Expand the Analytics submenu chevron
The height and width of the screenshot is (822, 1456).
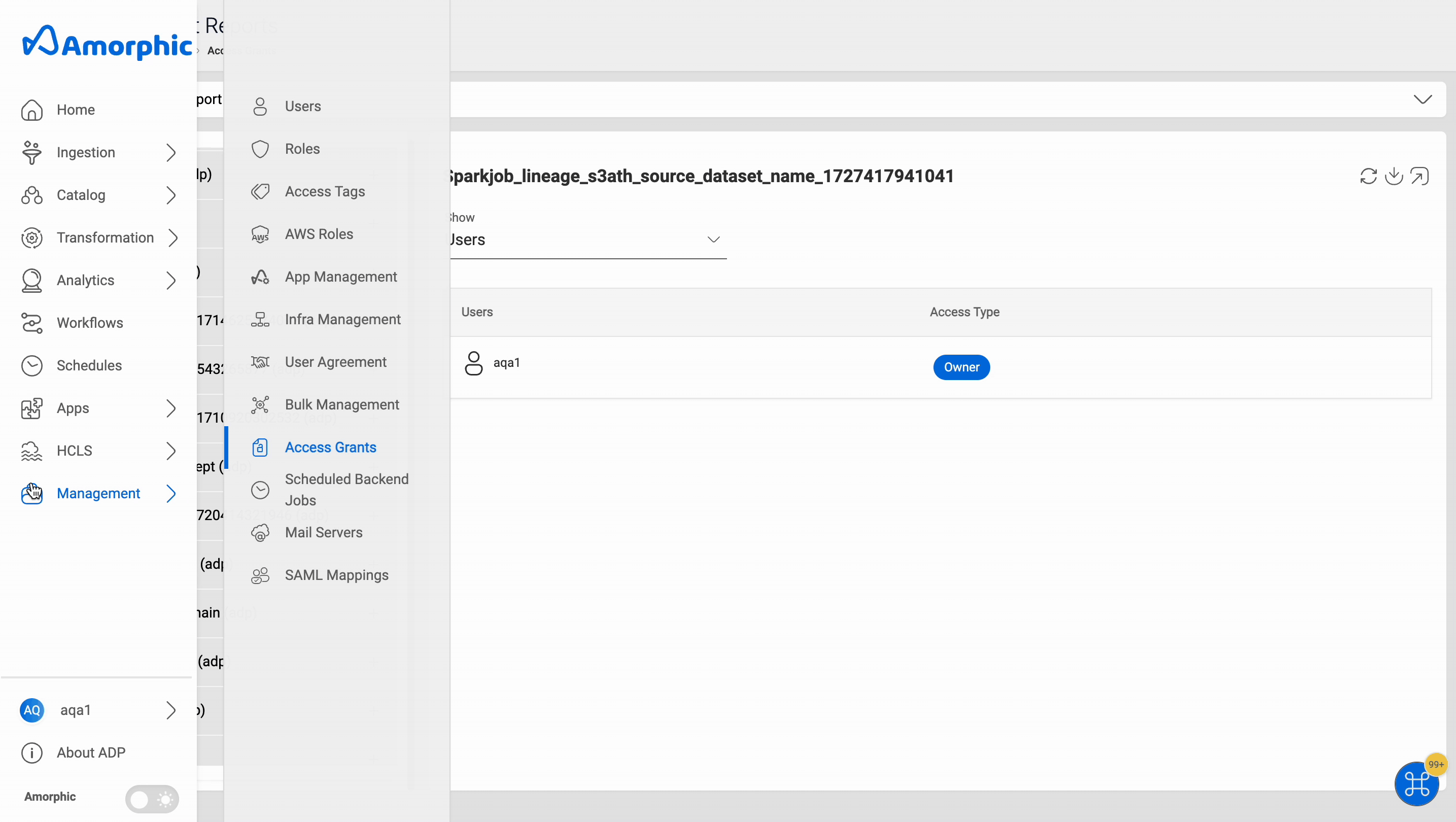point(171,281)
